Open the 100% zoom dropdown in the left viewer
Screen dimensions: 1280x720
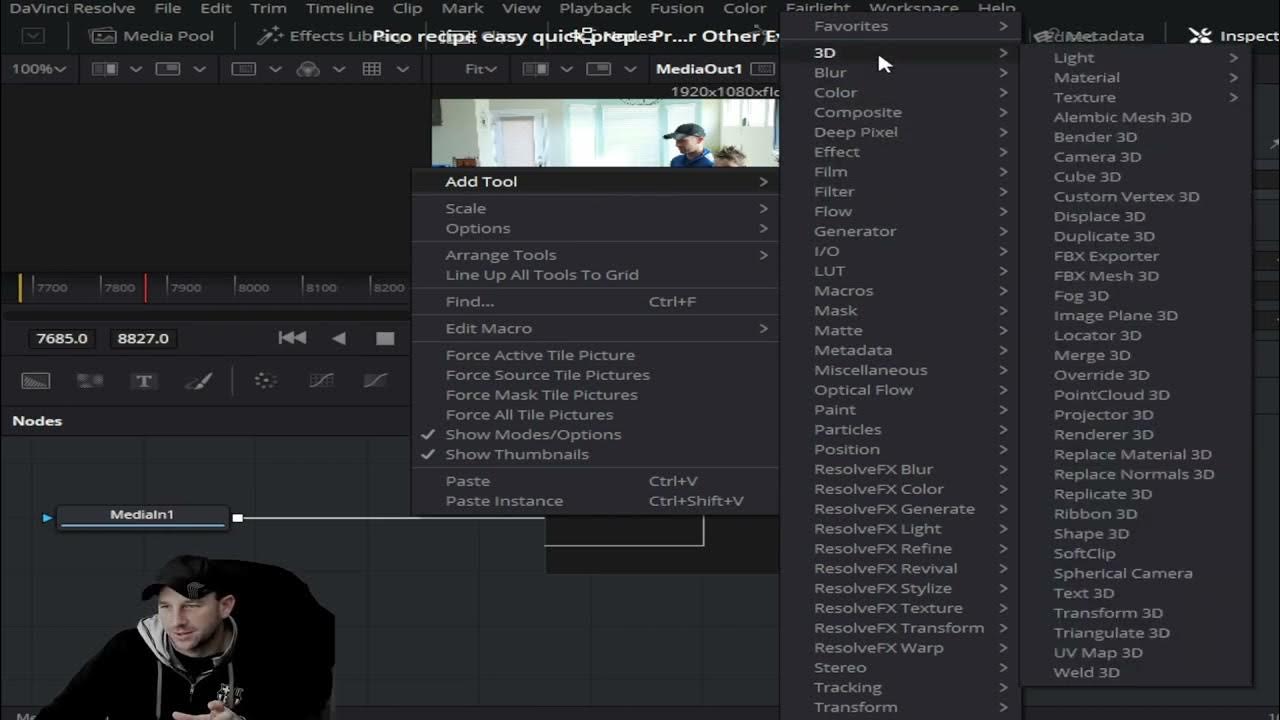point(39,69)
